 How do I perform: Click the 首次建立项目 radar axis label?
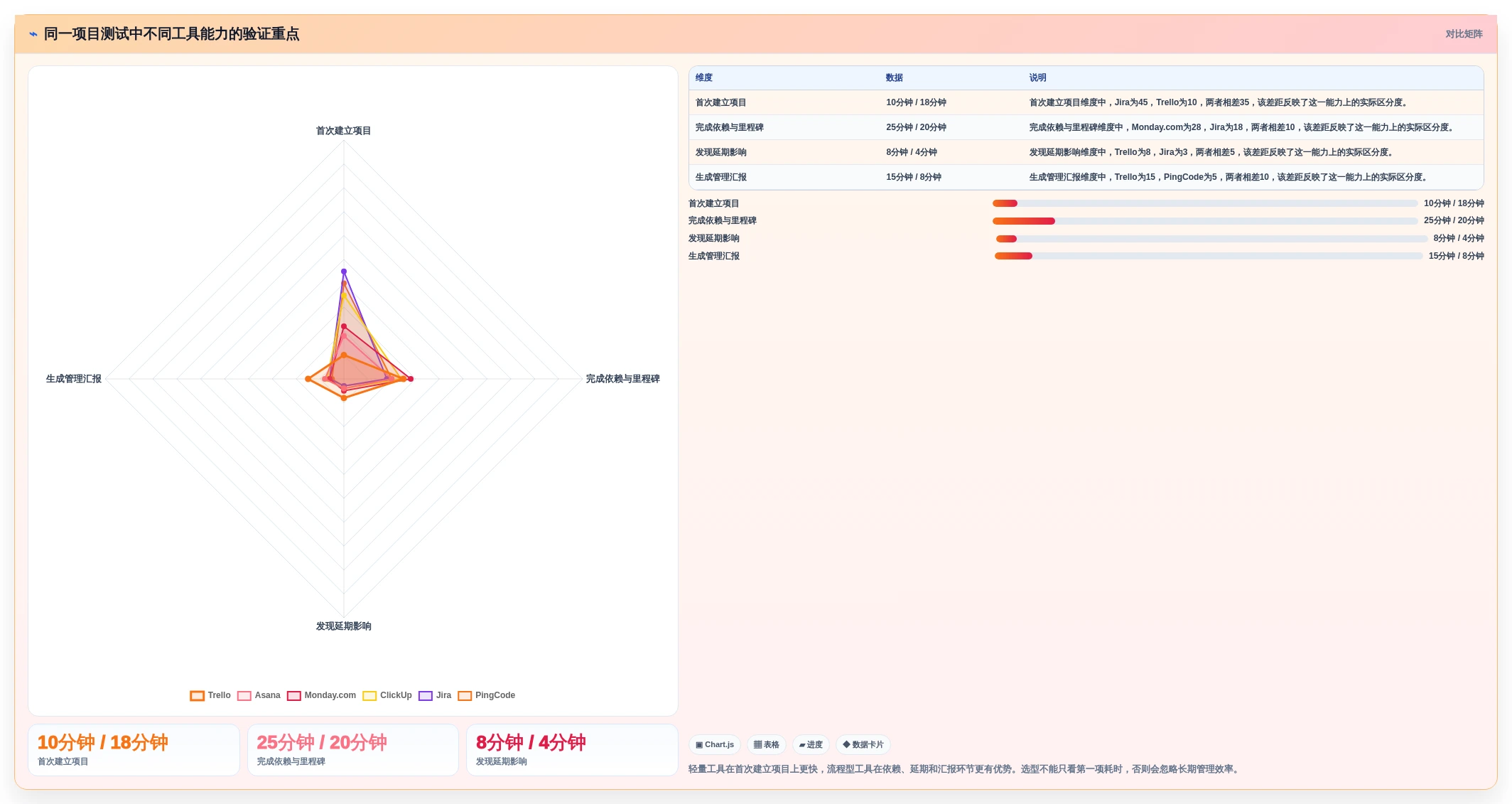(343, 131)
